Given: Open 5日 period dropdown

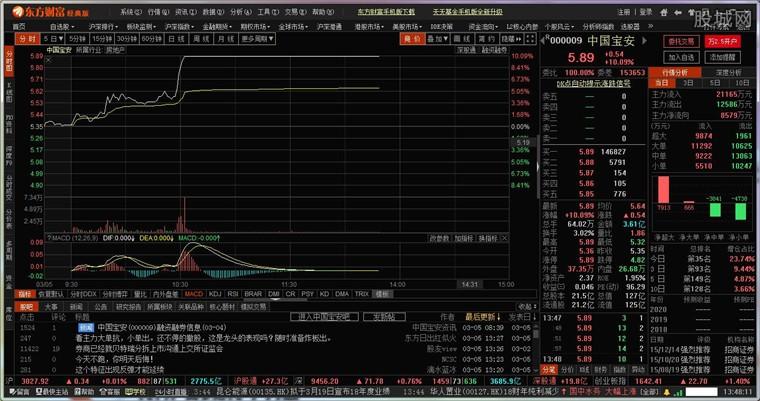Looking at the screenshot, I should (53, 39).
